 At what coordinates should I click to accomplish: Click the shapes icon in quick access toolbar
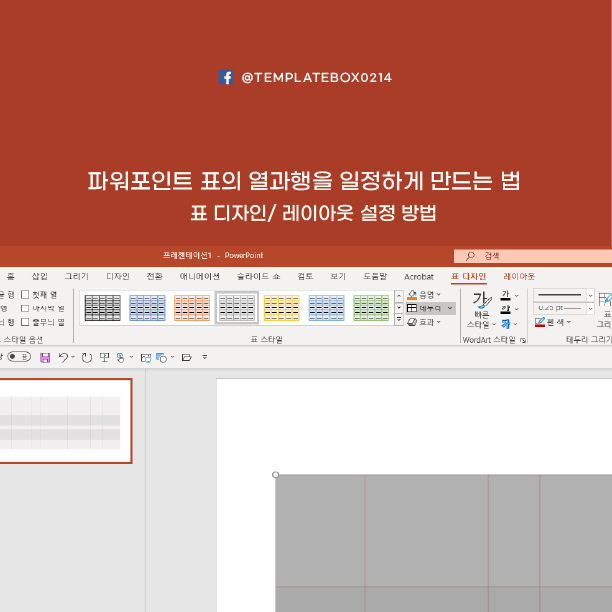161,357
